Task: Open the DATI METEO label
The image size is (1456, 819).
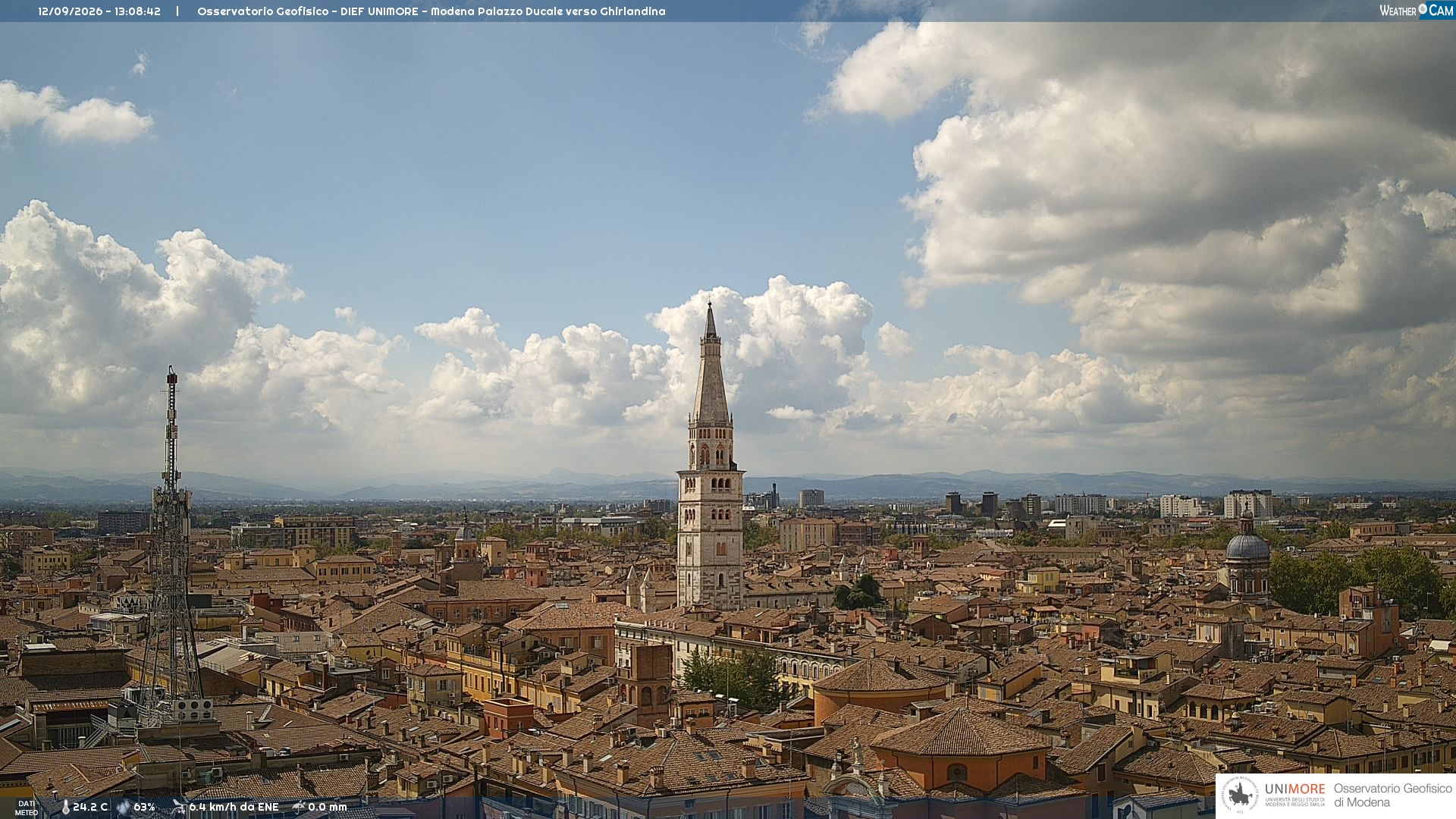Action: (27, 808)
